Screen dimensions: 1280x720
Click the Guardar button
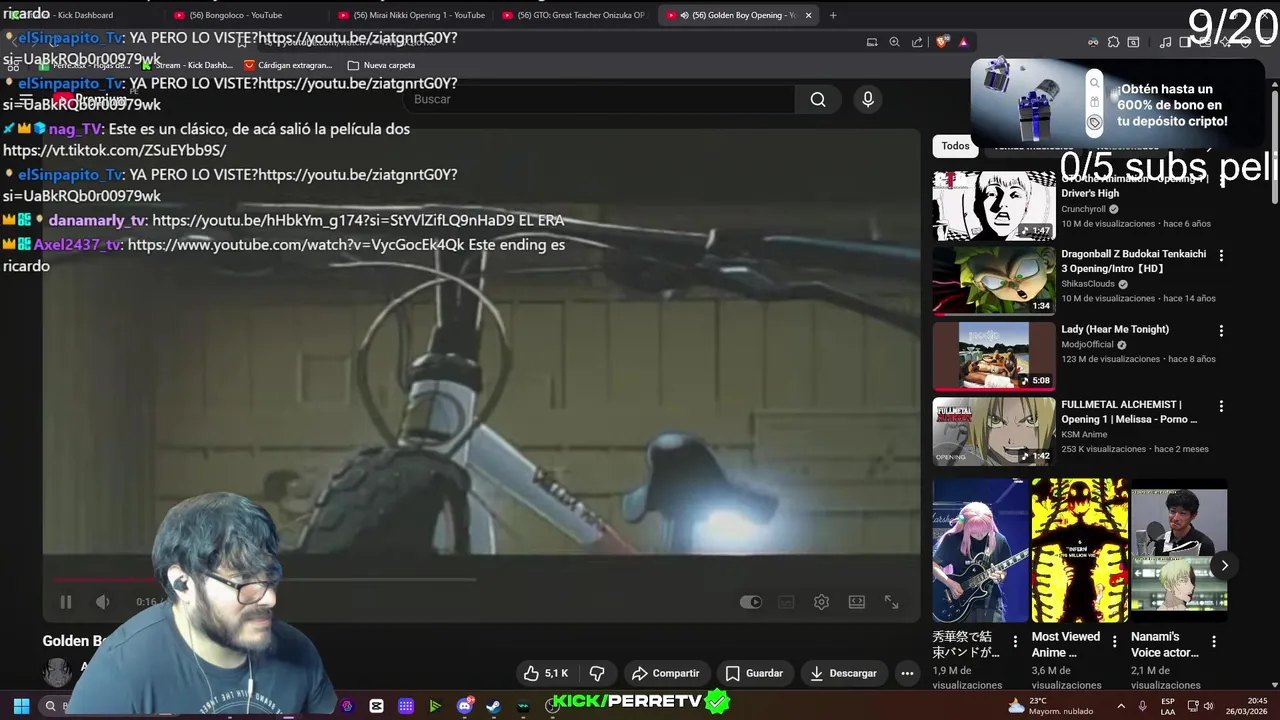[754, 673]
